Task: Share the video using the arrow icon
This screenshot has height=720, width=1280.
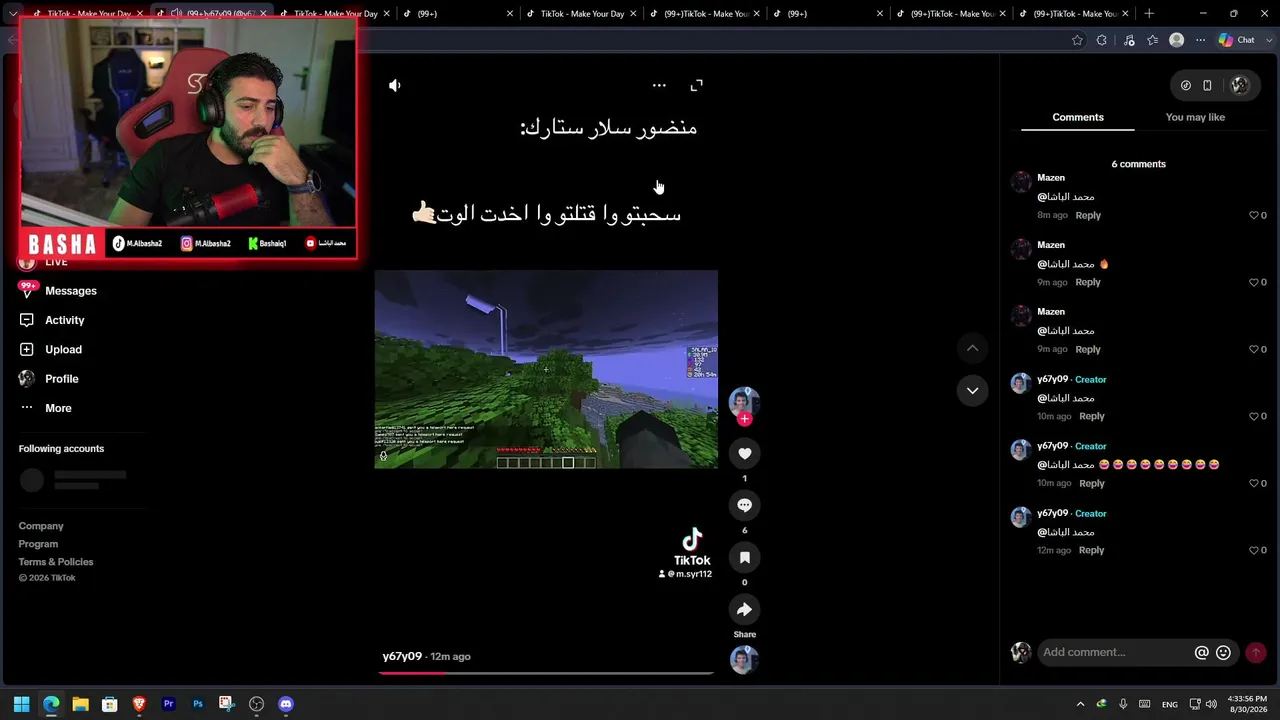Action: [744, 610]
